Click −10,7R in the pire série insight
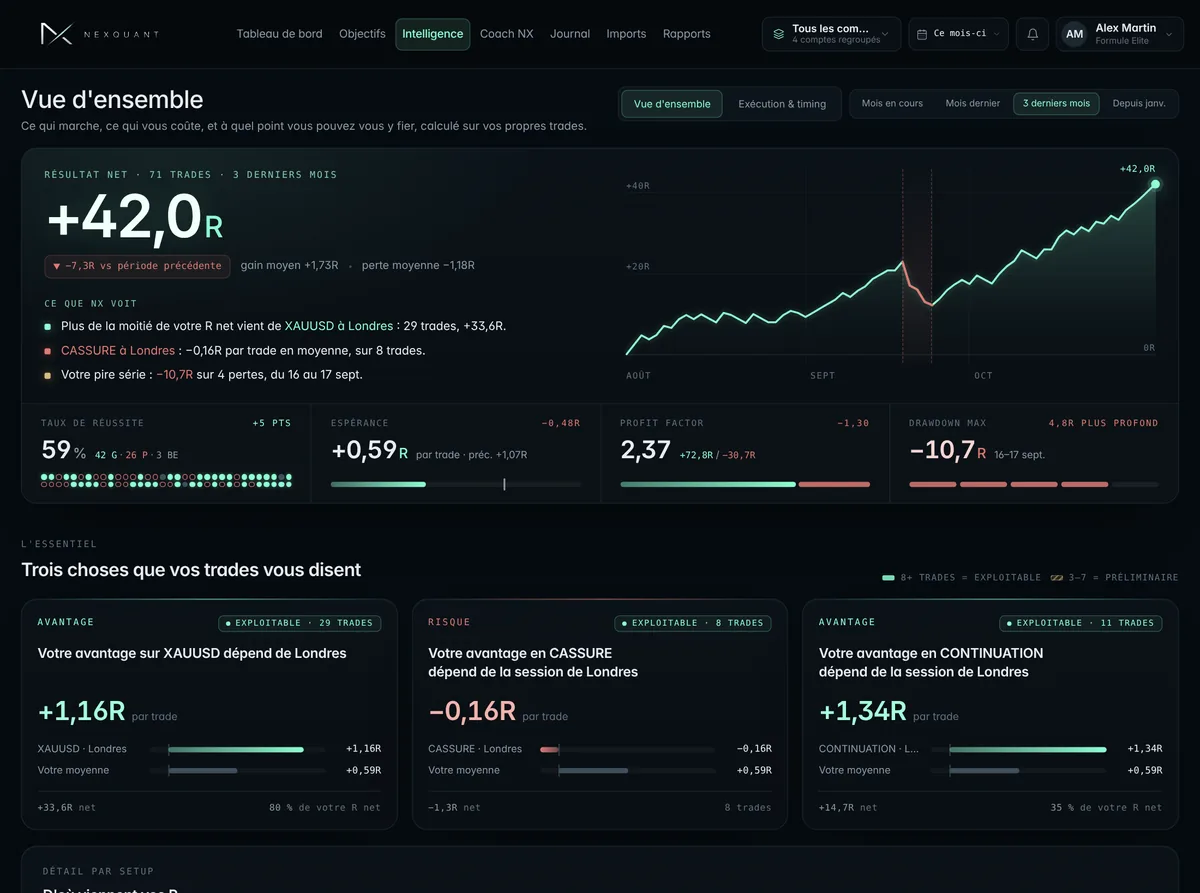The height and width of the screenshot is (893, 1200). (x=174, y=375)
